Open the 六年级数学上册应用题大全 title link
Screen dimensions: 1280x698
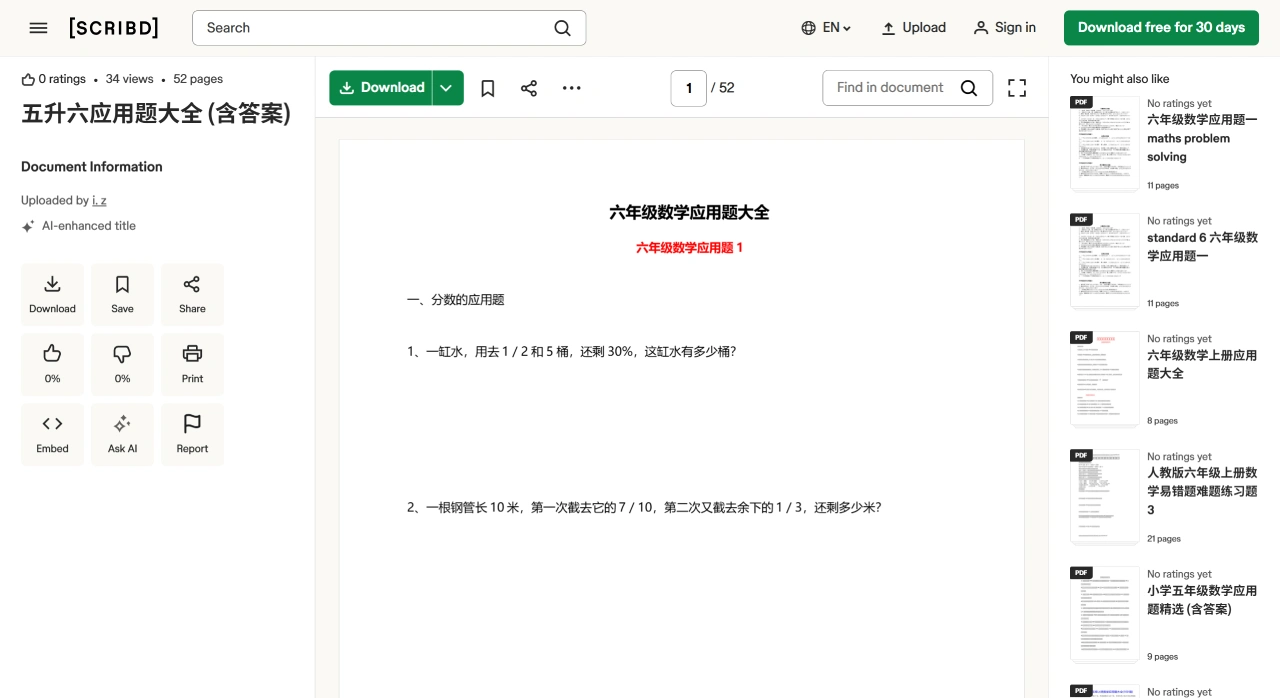(1202, 364)
